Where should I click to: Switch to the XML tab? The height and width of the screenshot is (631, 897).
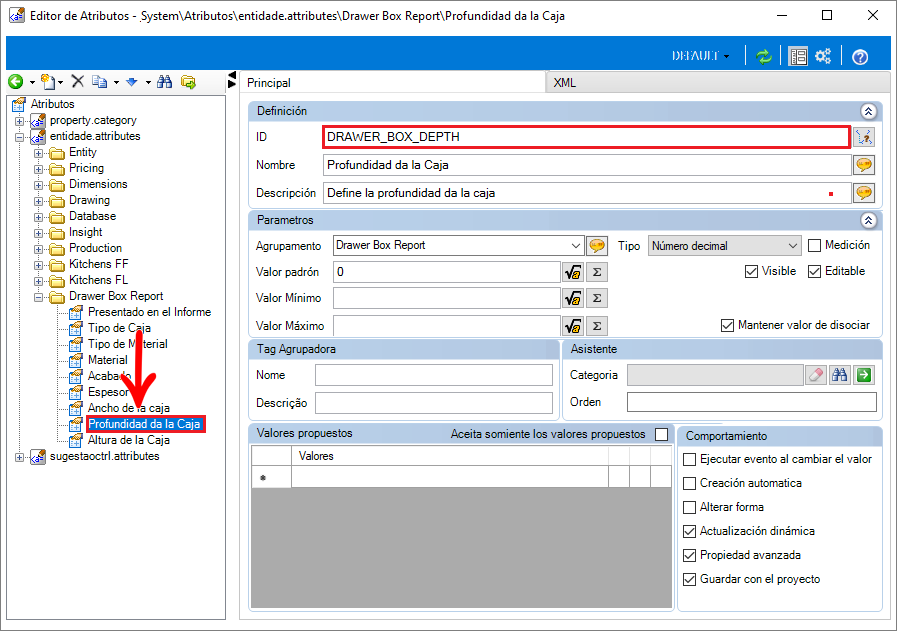tap(565, 82)
